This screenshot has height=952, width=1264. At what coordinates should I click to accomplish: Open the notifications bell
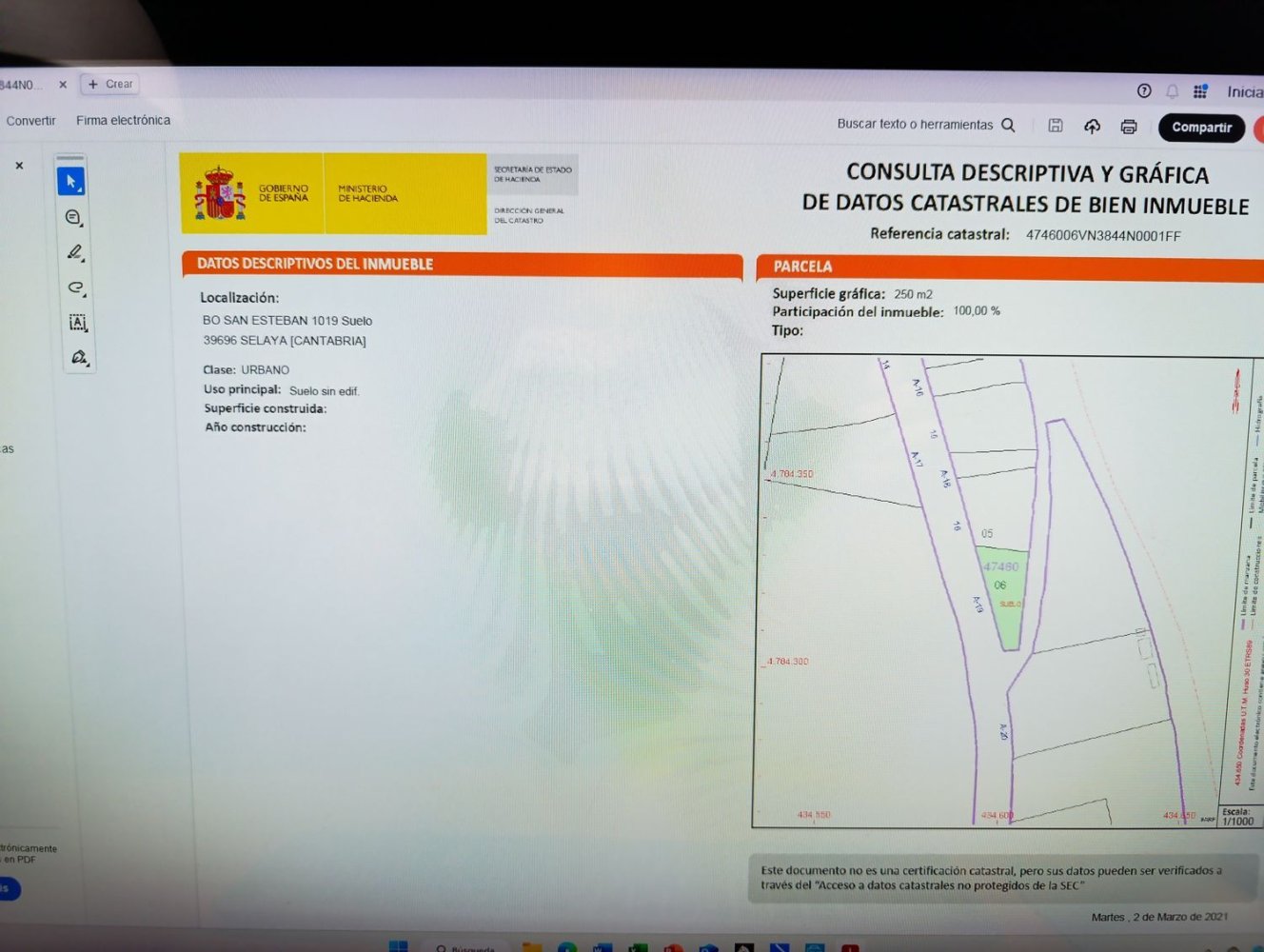[1173, 91]
